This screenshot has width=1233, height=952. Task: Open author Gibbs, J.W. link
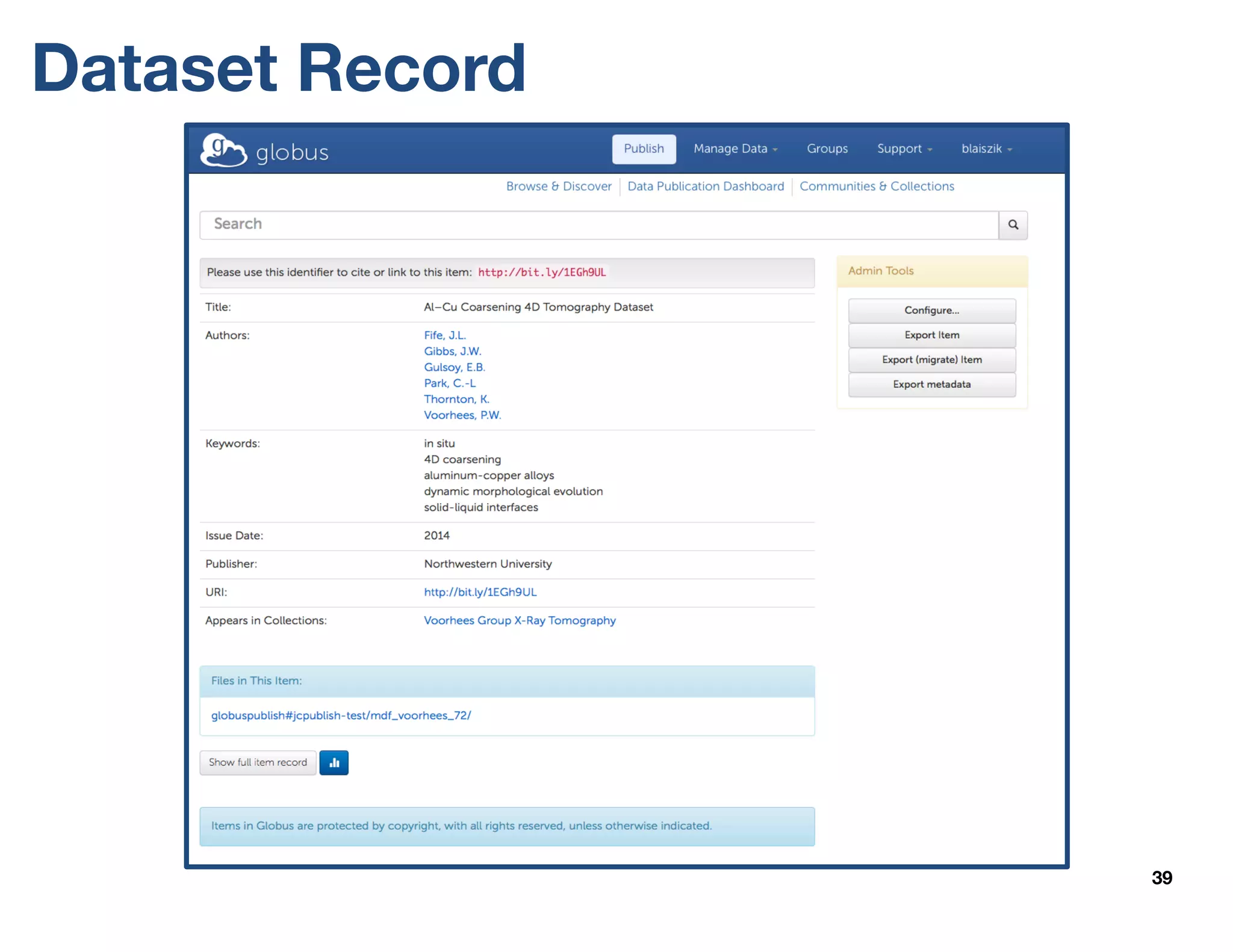tap(453, 351)
